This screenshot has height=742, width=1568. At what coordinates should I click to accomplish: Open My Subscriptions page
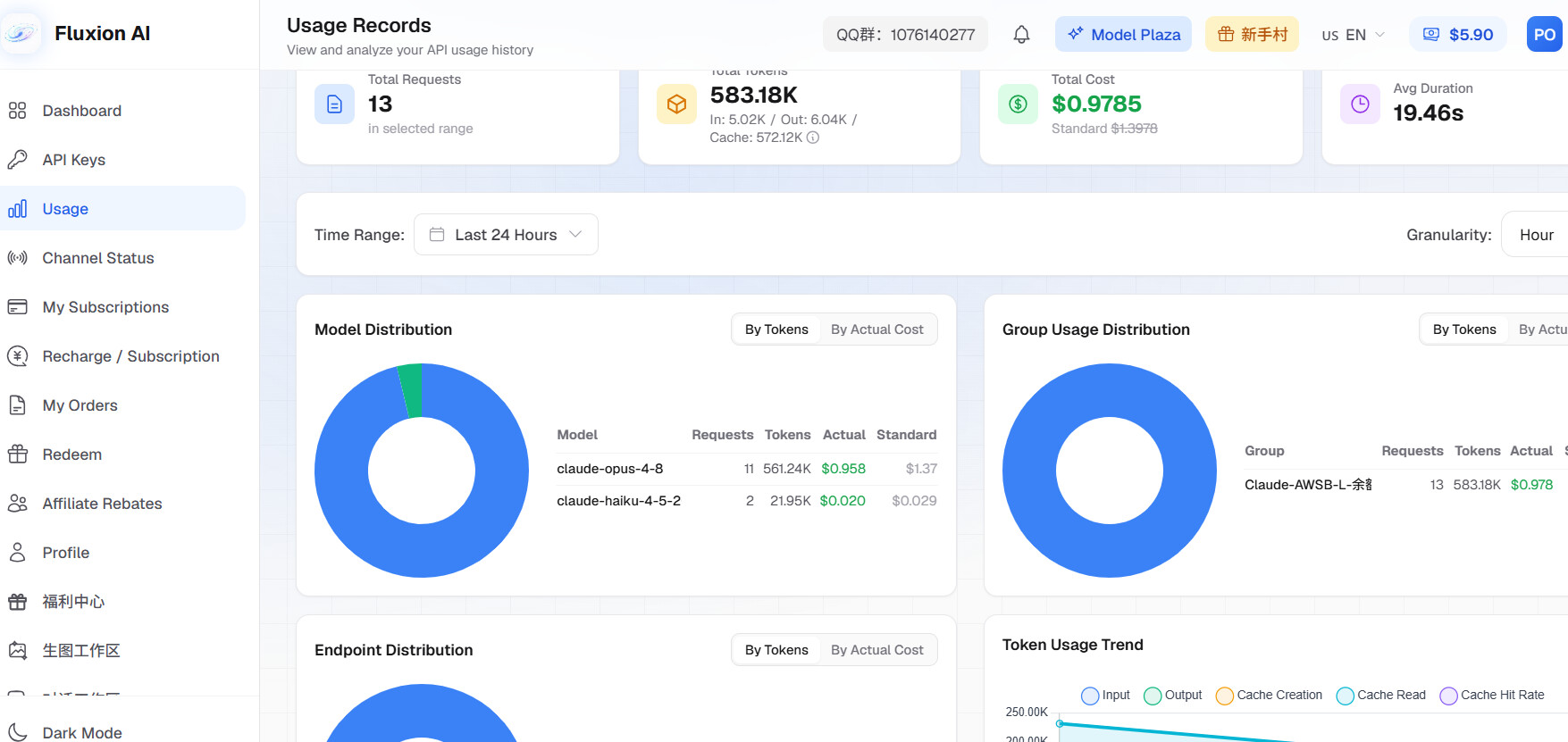pos(122,307)
